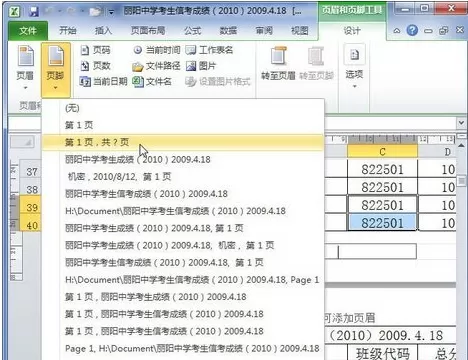The image size is (468, 360).
Task: Insert 页码 page number element
Action: pyautogui.click(x=95, y=50)
